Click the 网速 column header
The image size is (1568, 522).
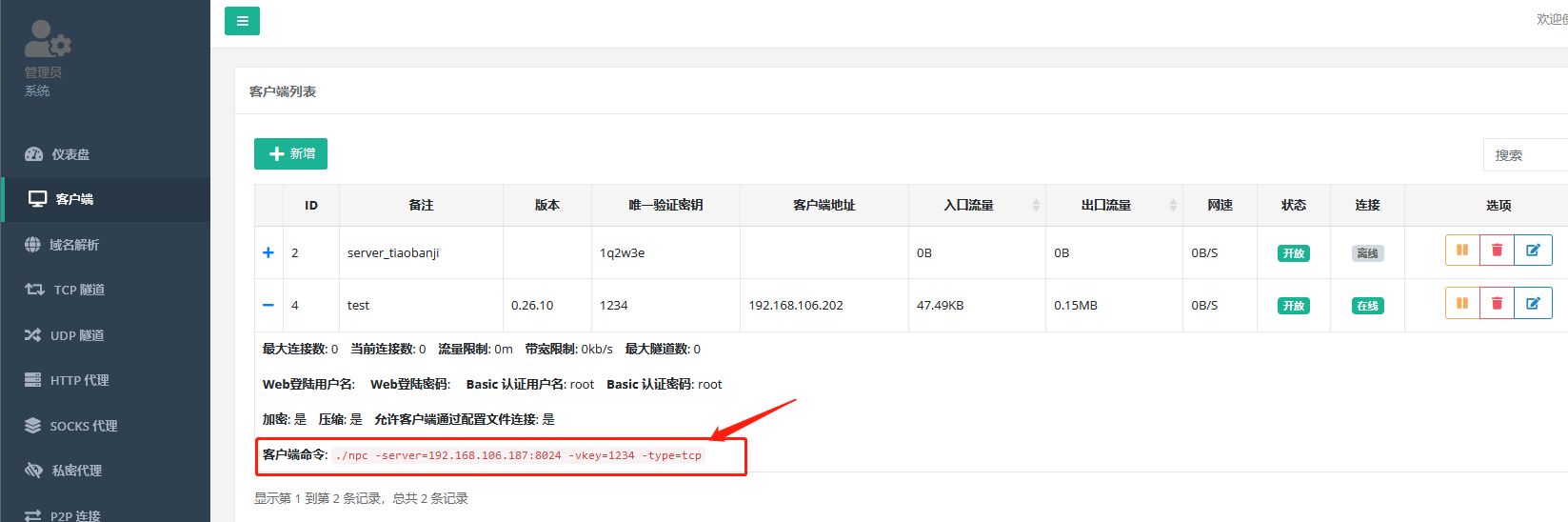pos(1220,205)
